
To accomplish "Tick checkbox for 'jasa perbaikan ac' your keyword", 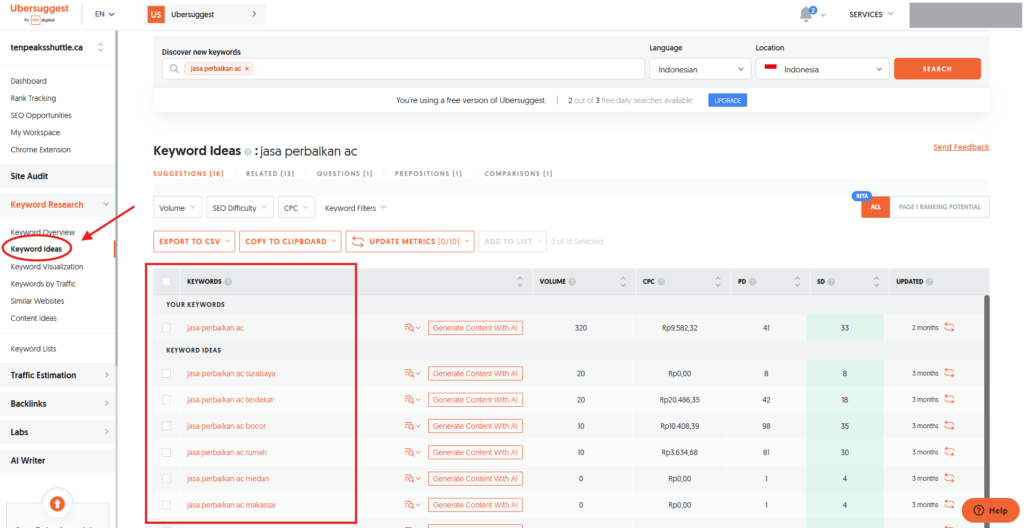I will [167, 328].
